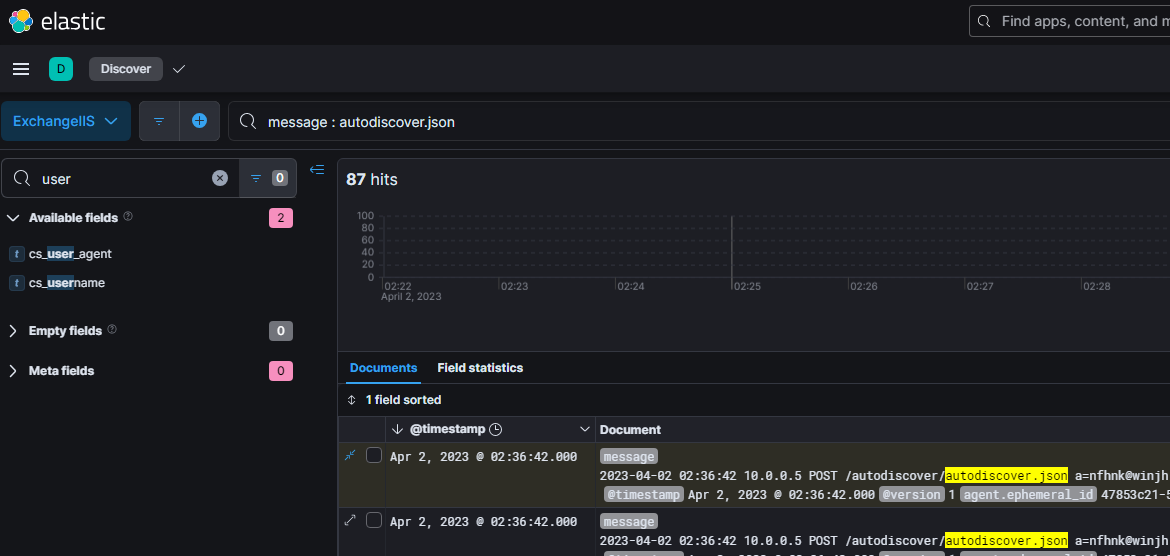Viewport: 1170px width, 556px height.
Task: Click the first row's @version badge
Action: (x=912, y=494)
